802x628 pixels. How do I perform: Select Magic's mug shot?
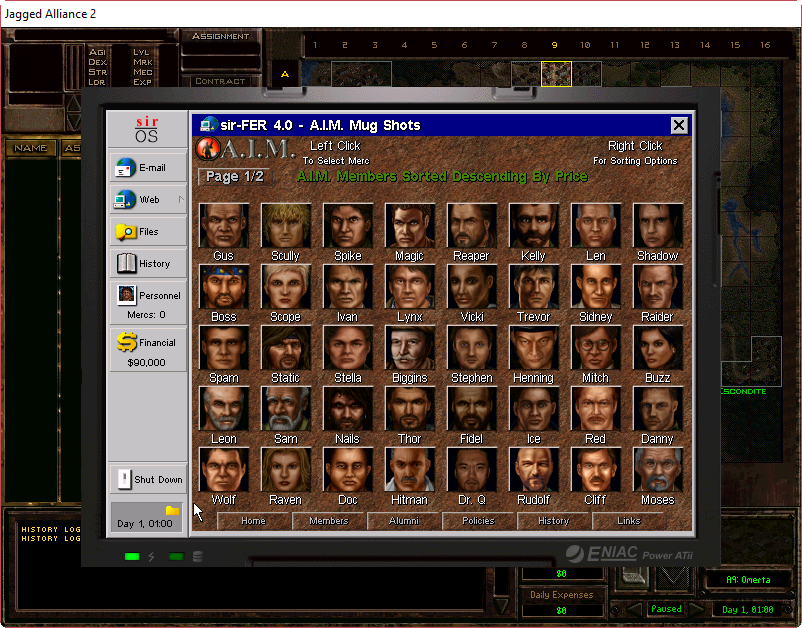(x=410, y=226)
